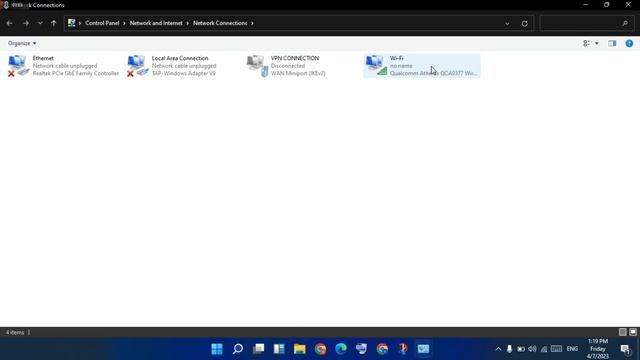
Task: Click the search box in Network Connections
Action: coord(587,23)
